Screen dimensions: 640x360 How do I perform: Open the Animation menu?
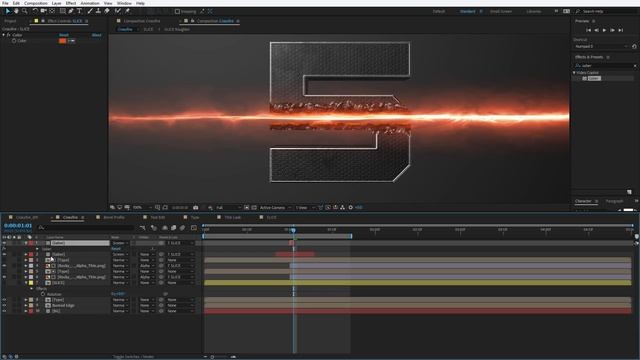[90, 3]
